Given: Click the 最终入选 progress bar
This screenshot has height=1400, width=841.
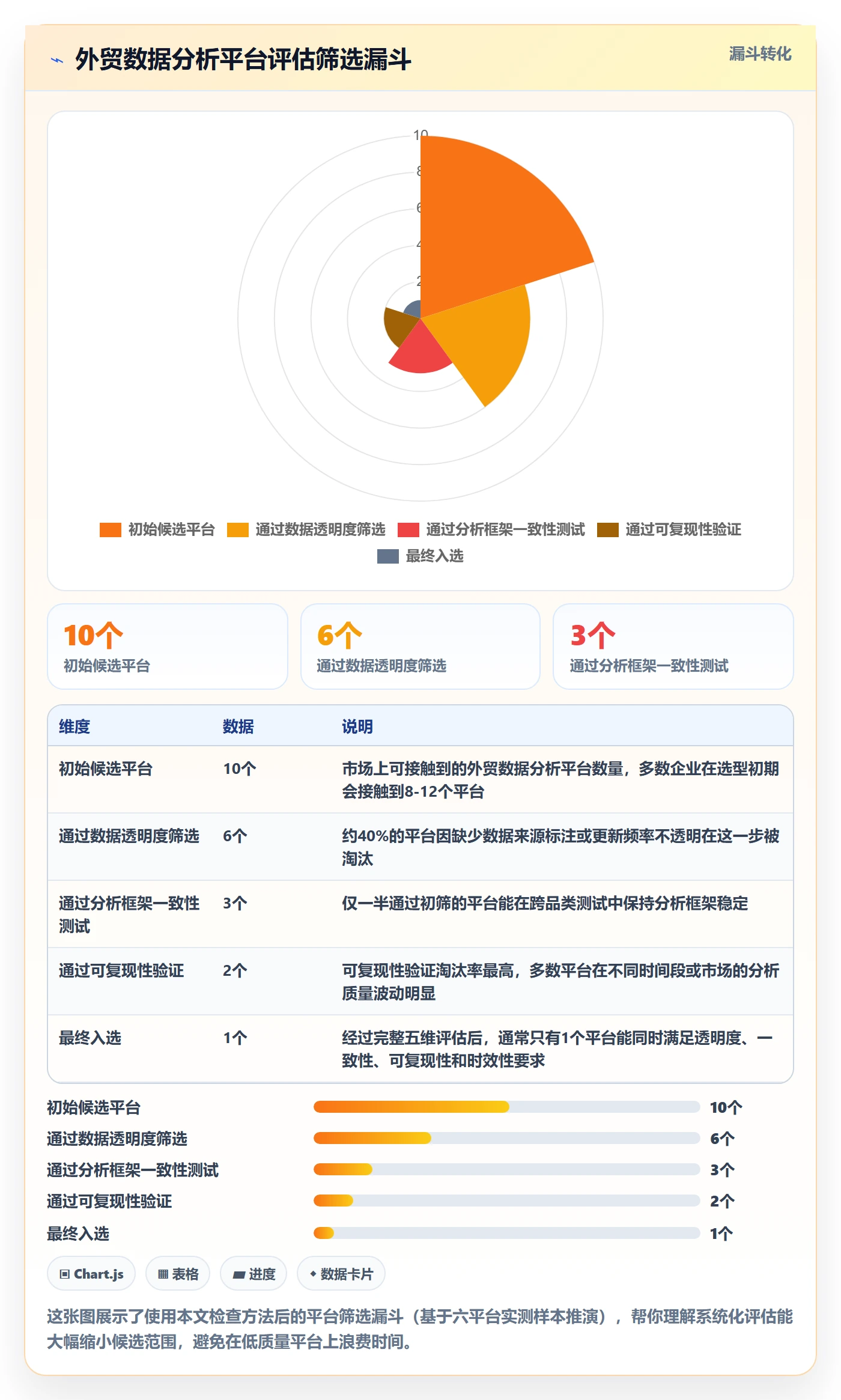Looking at the screenshot, I should pos(506,1233).
